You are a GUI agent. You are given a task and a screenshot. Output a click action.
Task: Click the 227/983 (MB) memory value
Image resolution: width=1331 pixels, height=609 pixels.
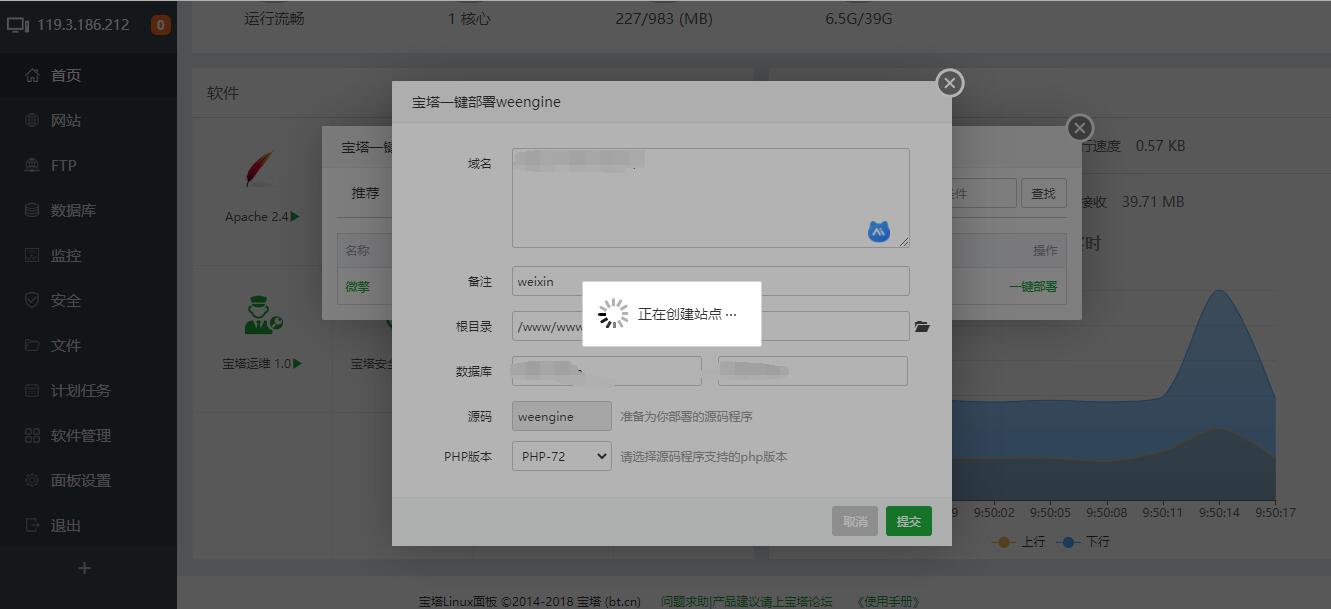coord(664,18)
